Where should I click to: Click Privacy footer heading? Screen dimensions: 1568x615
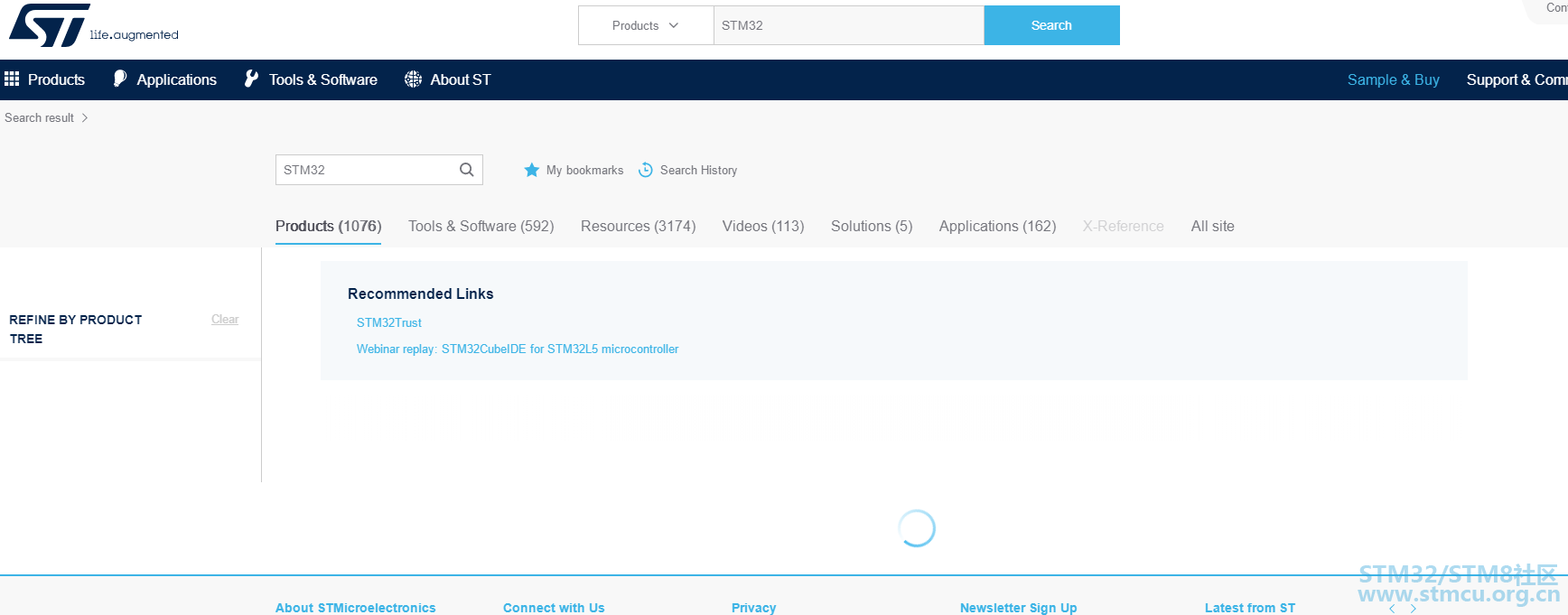753,608
